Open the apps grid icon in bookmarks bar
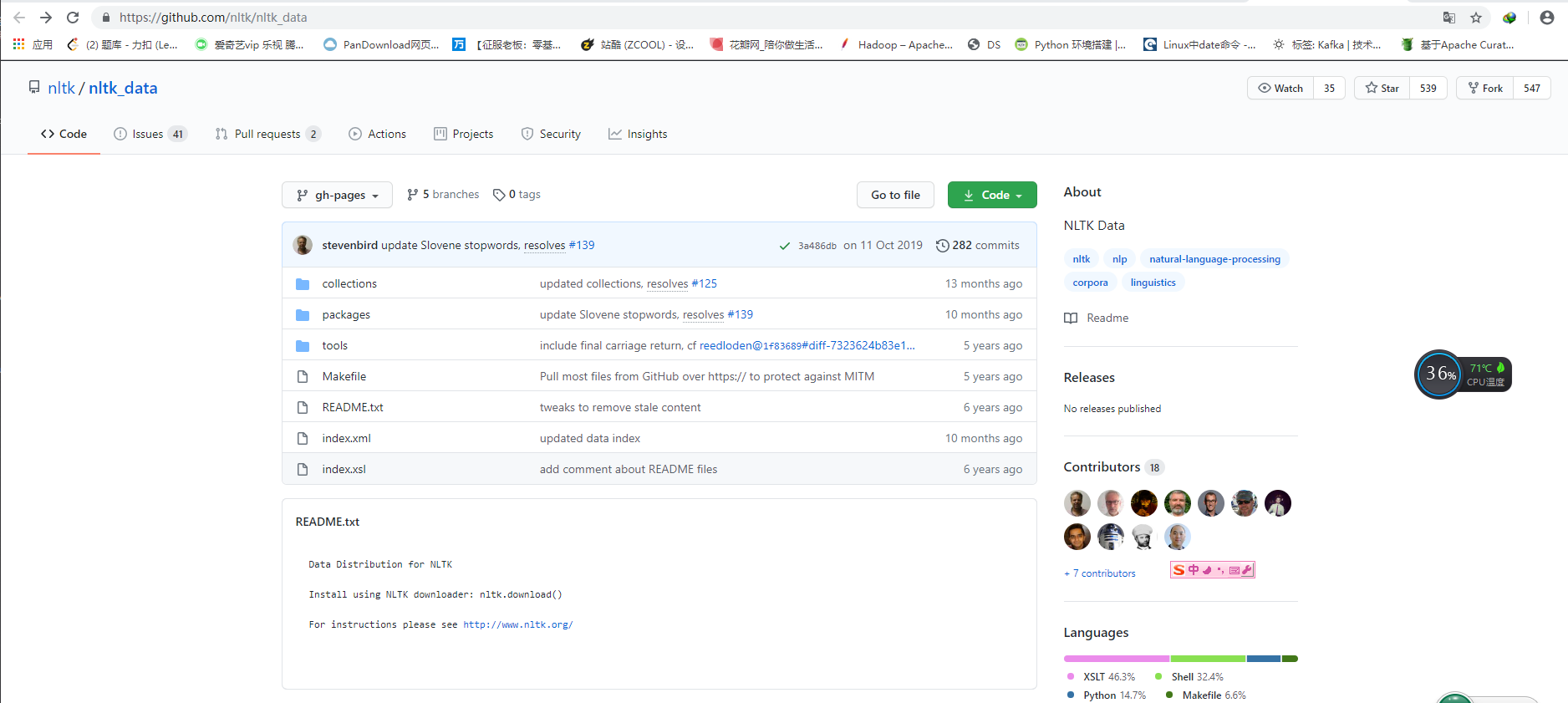This screenshot has height=703, width=1568. (18, 44)
